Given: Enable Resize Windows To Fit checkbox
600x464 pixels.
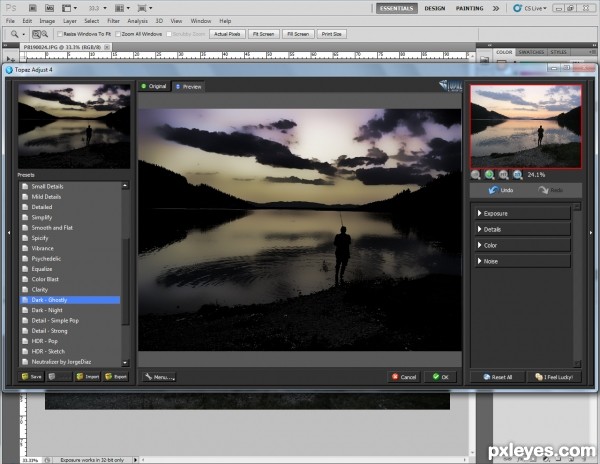Looking at the screenshot, I should (60, 34).
